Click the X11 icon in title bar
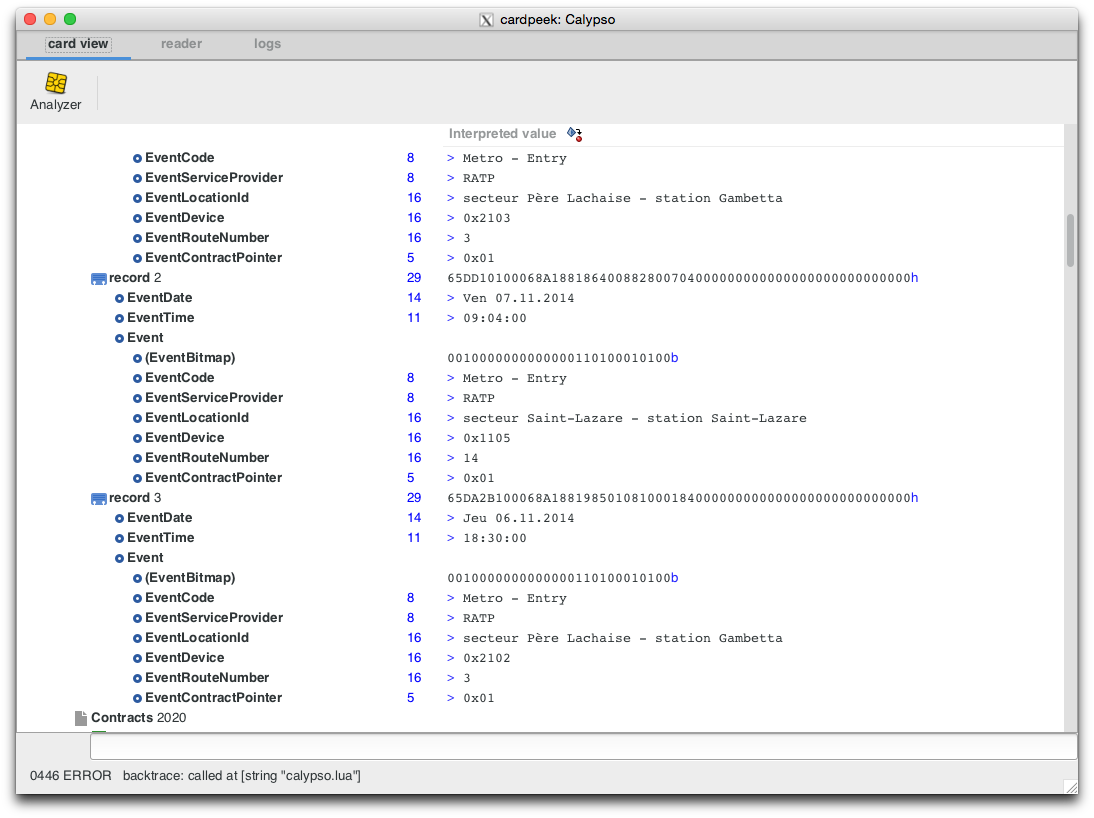This screenshot has height=818, width=1094. [x=486, y=20]
